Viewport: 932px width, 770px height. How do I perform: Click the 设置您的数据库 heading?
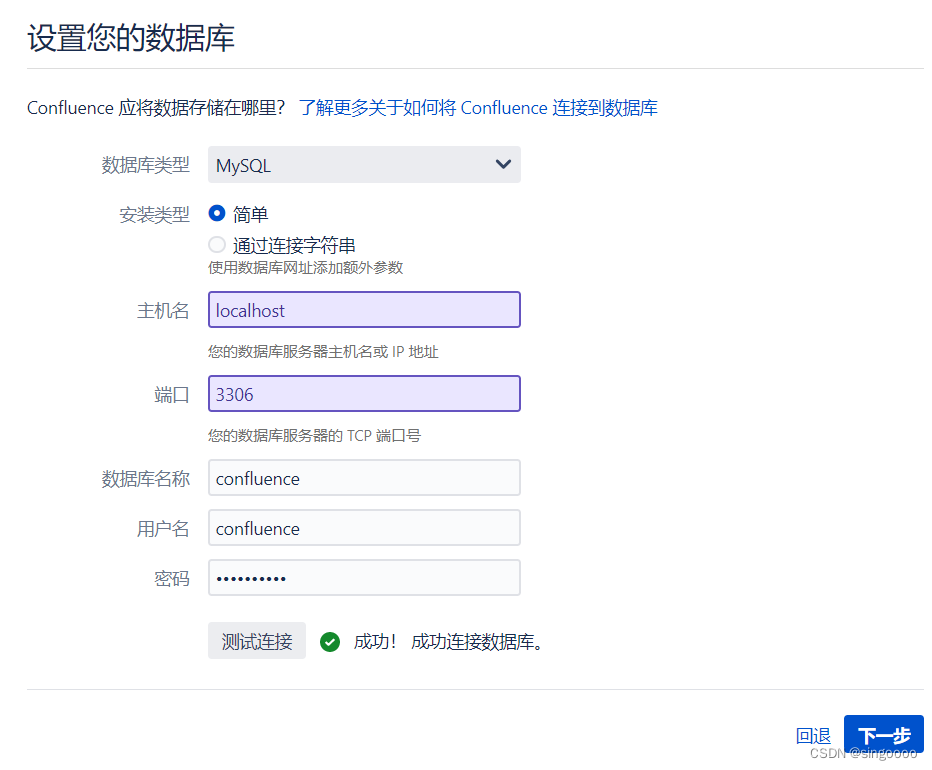click(131, 38)
